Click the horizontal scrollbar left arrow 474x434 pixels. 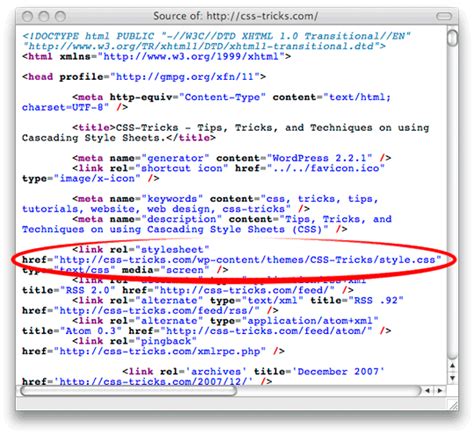pos(427,390)
